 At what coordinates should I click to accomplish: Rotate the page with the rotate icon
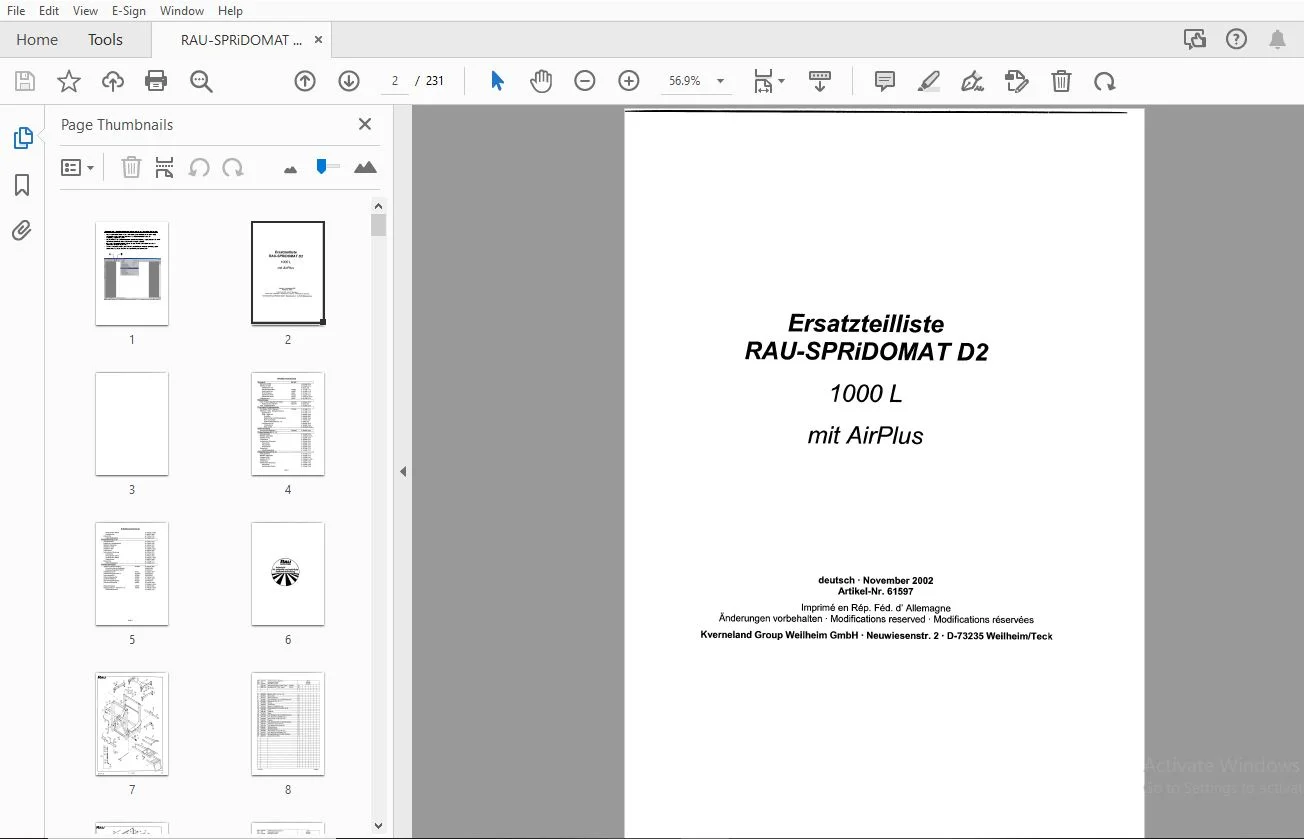pyautogui.click(x=1105, y=81)
